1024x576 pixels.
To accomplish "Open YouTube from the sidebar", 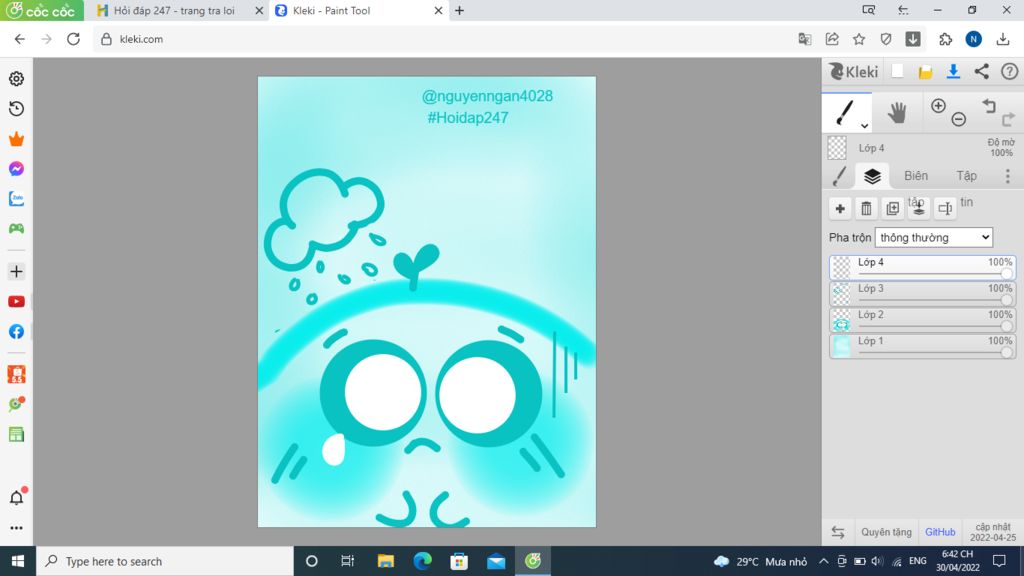I will tap(16, 302).
